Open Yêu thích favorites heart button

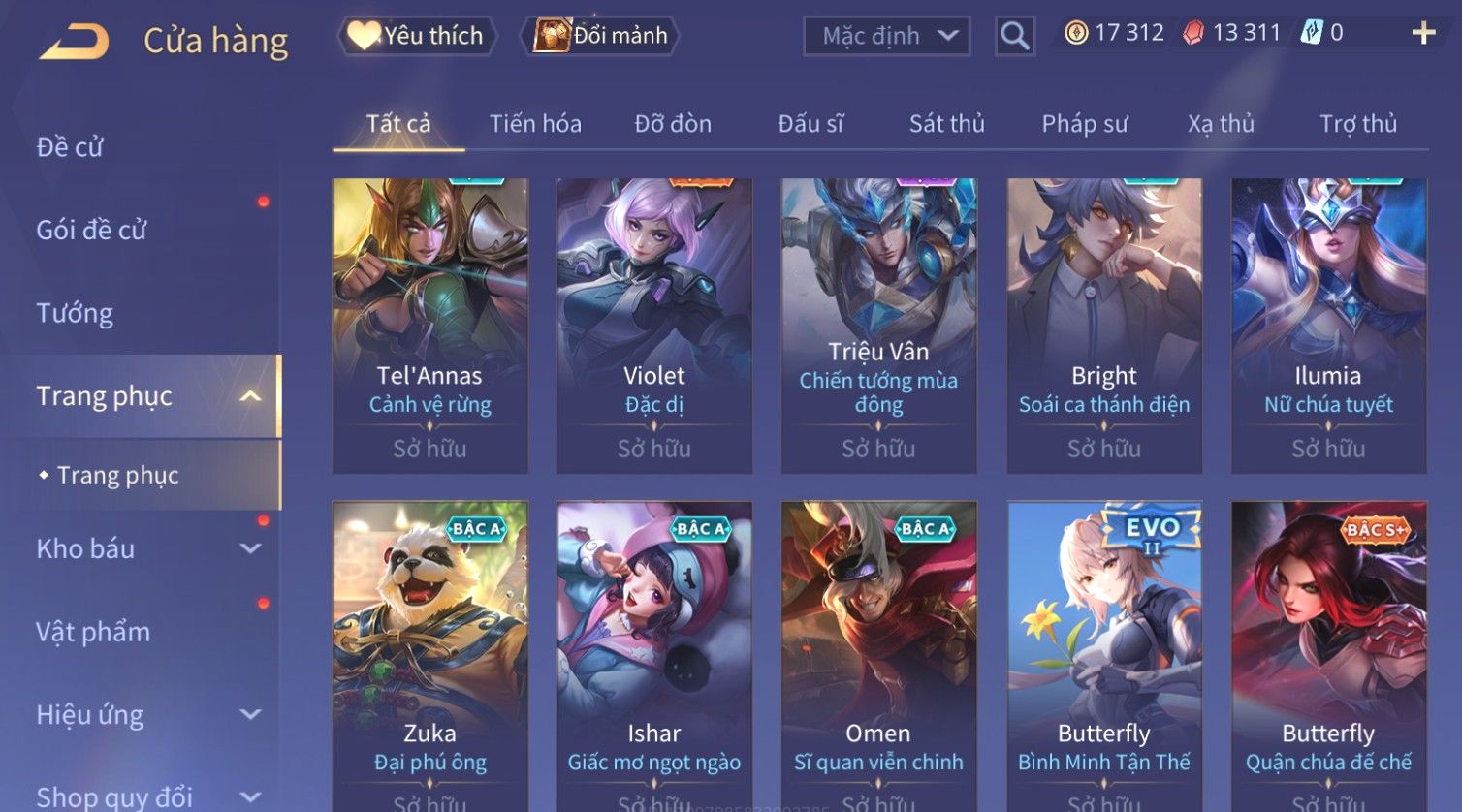click(417, 36)
